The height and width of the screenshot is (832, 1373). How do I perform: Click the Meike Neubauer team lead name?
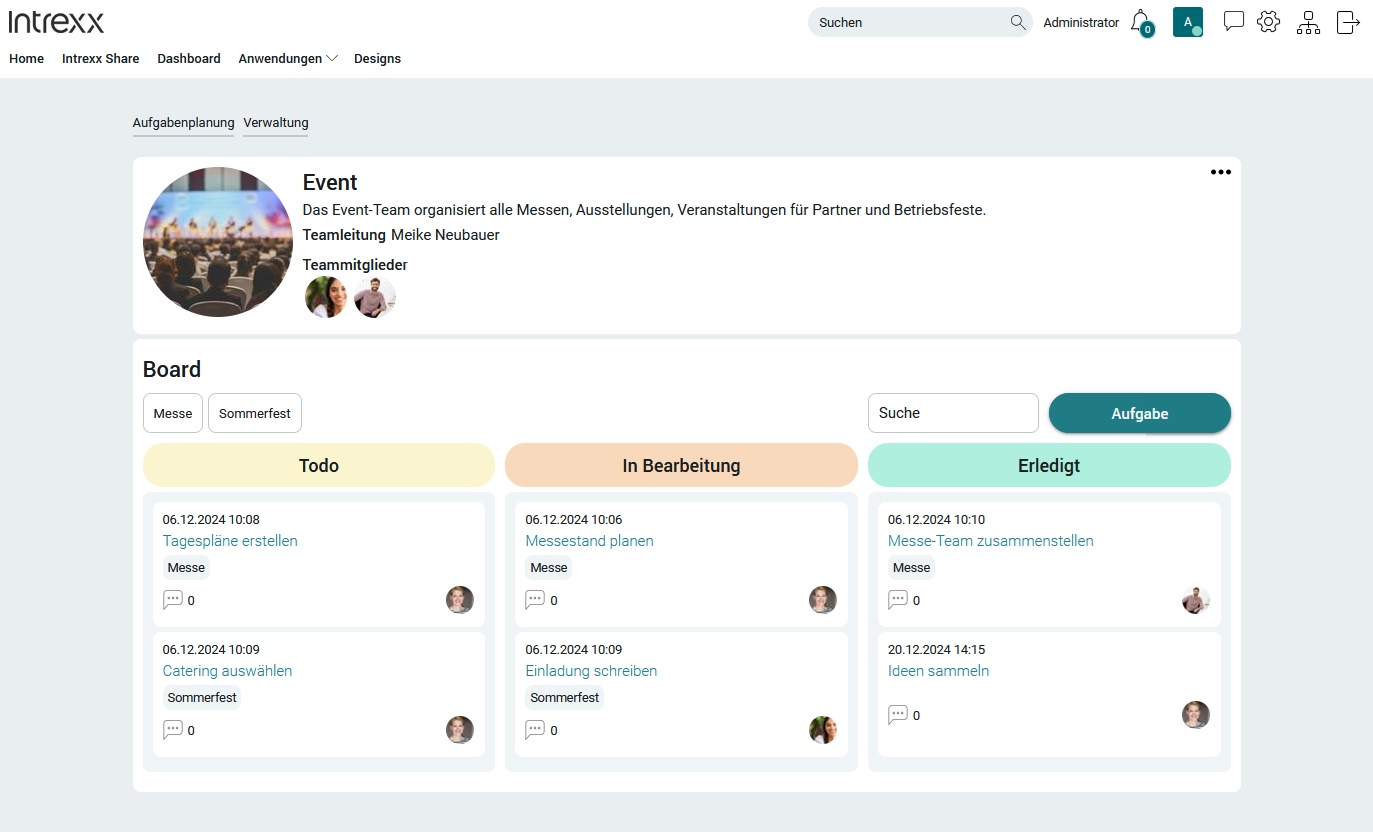445,235
